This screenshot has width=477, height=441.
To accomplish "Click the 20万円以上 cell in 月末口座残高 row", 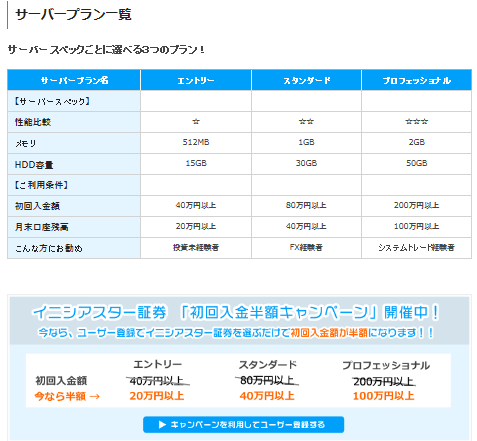I will pos(196,226).
